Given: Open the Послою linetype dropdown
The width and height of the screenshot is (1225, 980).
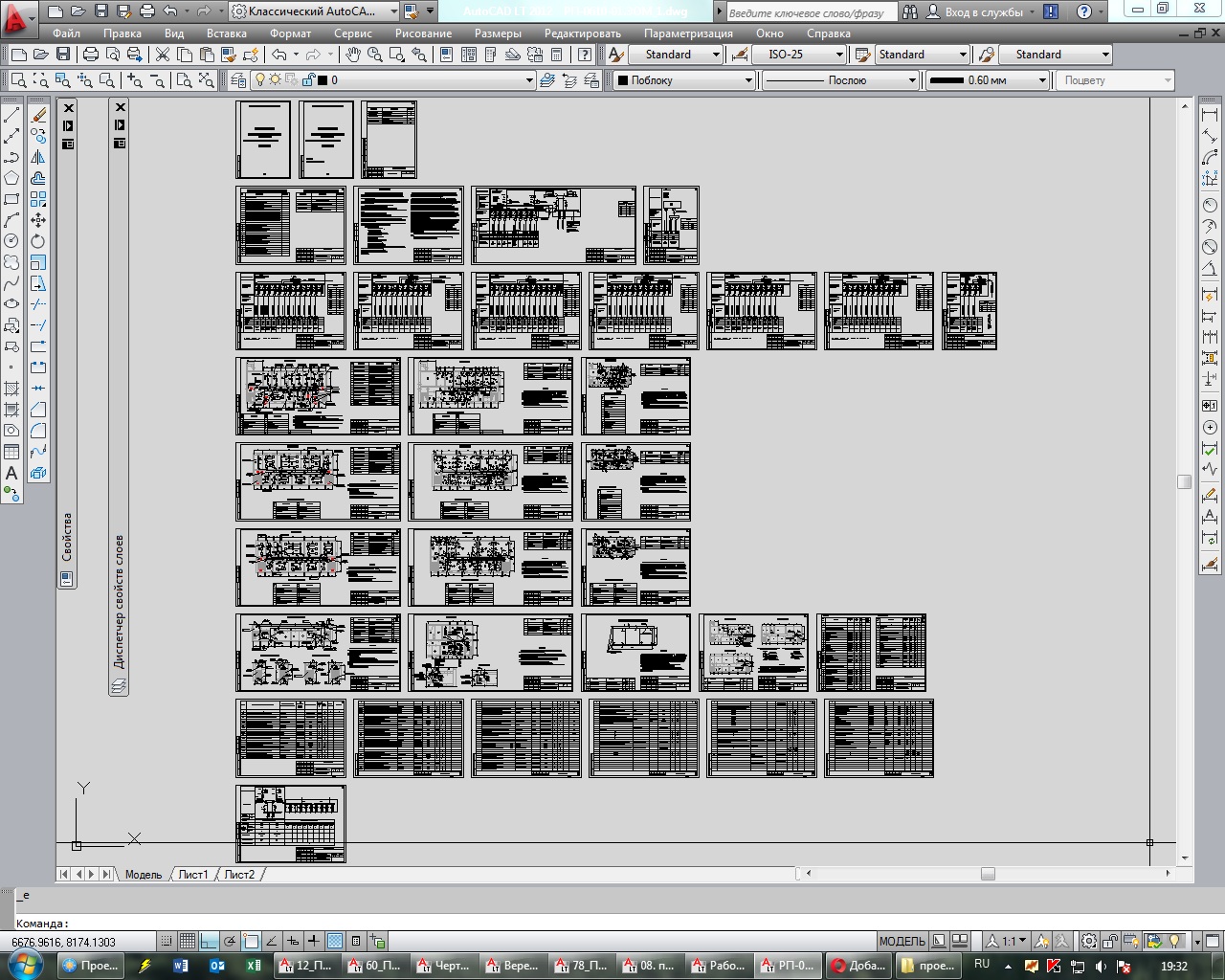Looking at the screenshot, I should tap(840, 80).
